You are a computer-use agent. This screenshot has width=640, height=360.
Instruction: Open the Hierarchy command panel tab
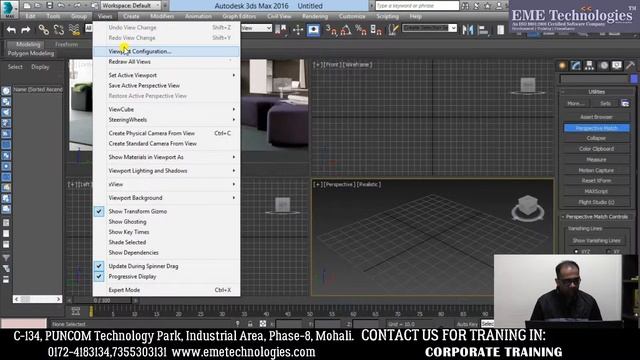coord(589,66)
